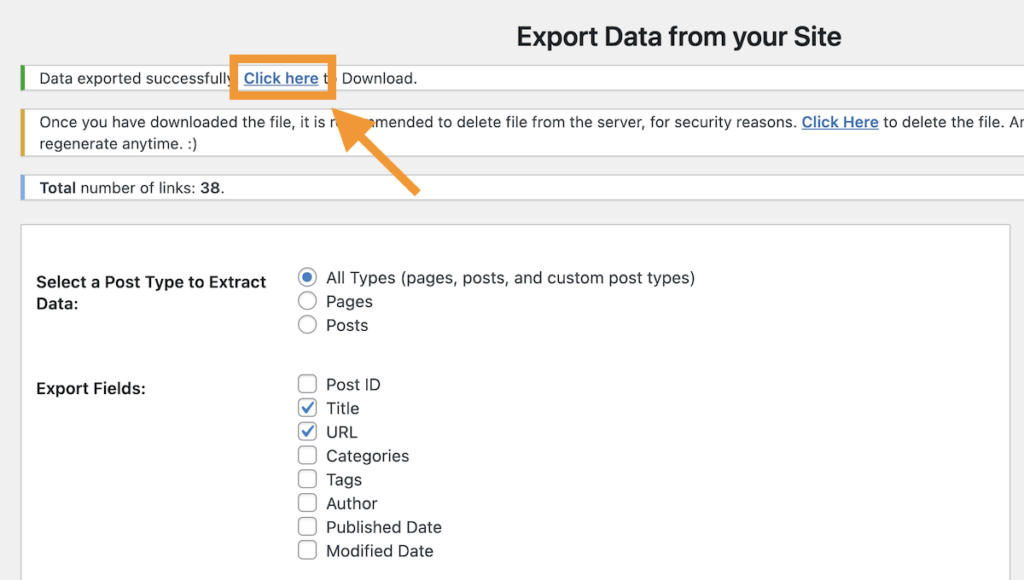Select All Types post type option
This screenshot has height=580, width=1024.
click(x=309, y=277)
